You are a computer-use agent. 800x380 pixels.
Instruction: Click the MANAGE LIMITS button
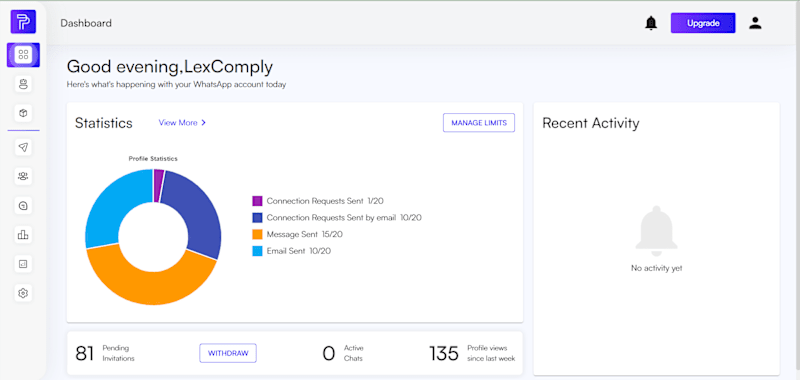[479, 123]
